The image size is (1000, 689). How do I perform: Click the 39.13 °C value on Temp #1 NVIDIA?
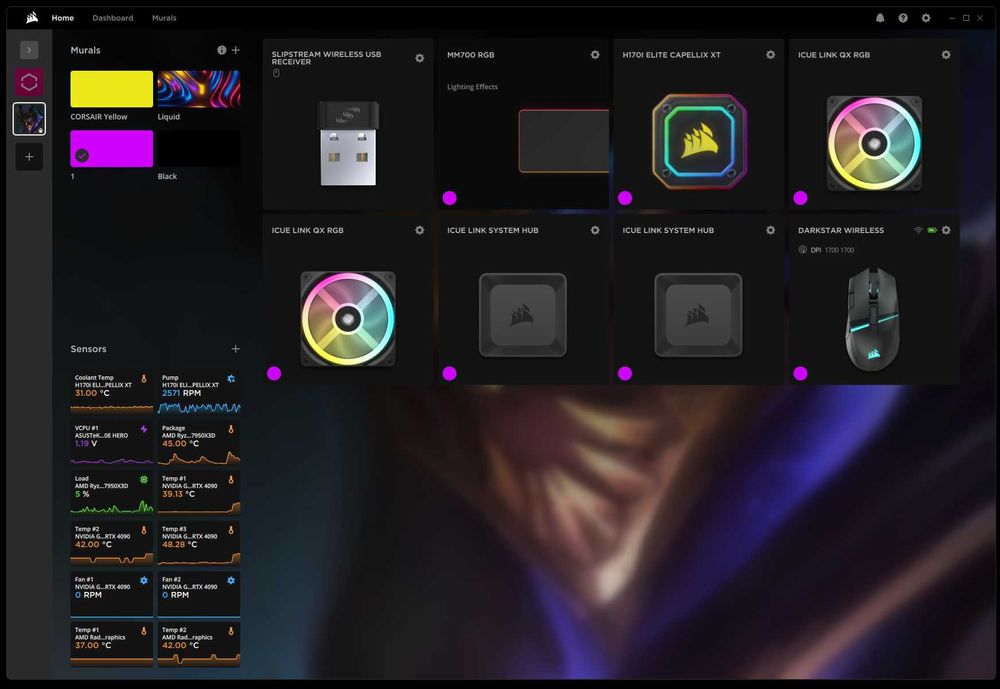[179, 494]
